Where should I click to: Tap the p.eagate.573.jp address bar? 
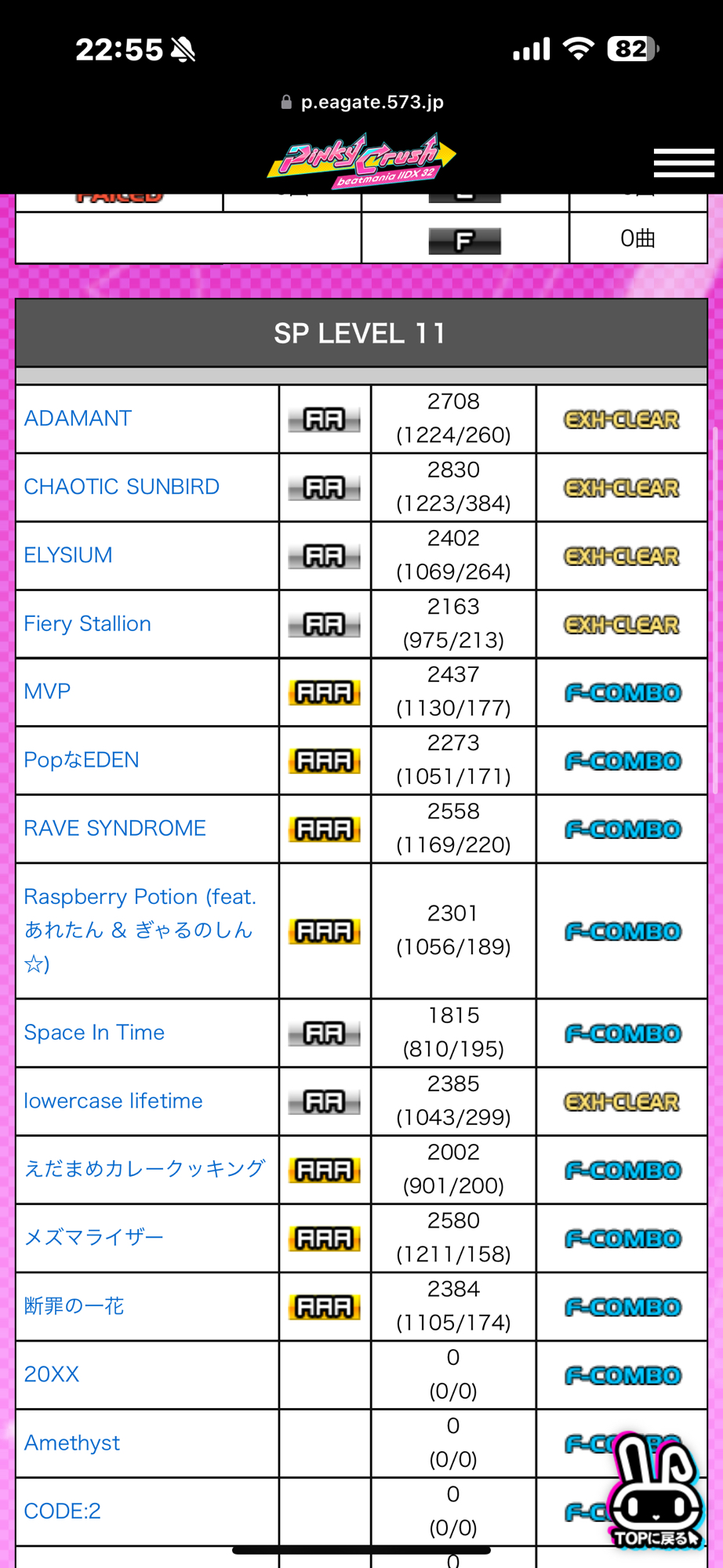click(x=372, y=102)
